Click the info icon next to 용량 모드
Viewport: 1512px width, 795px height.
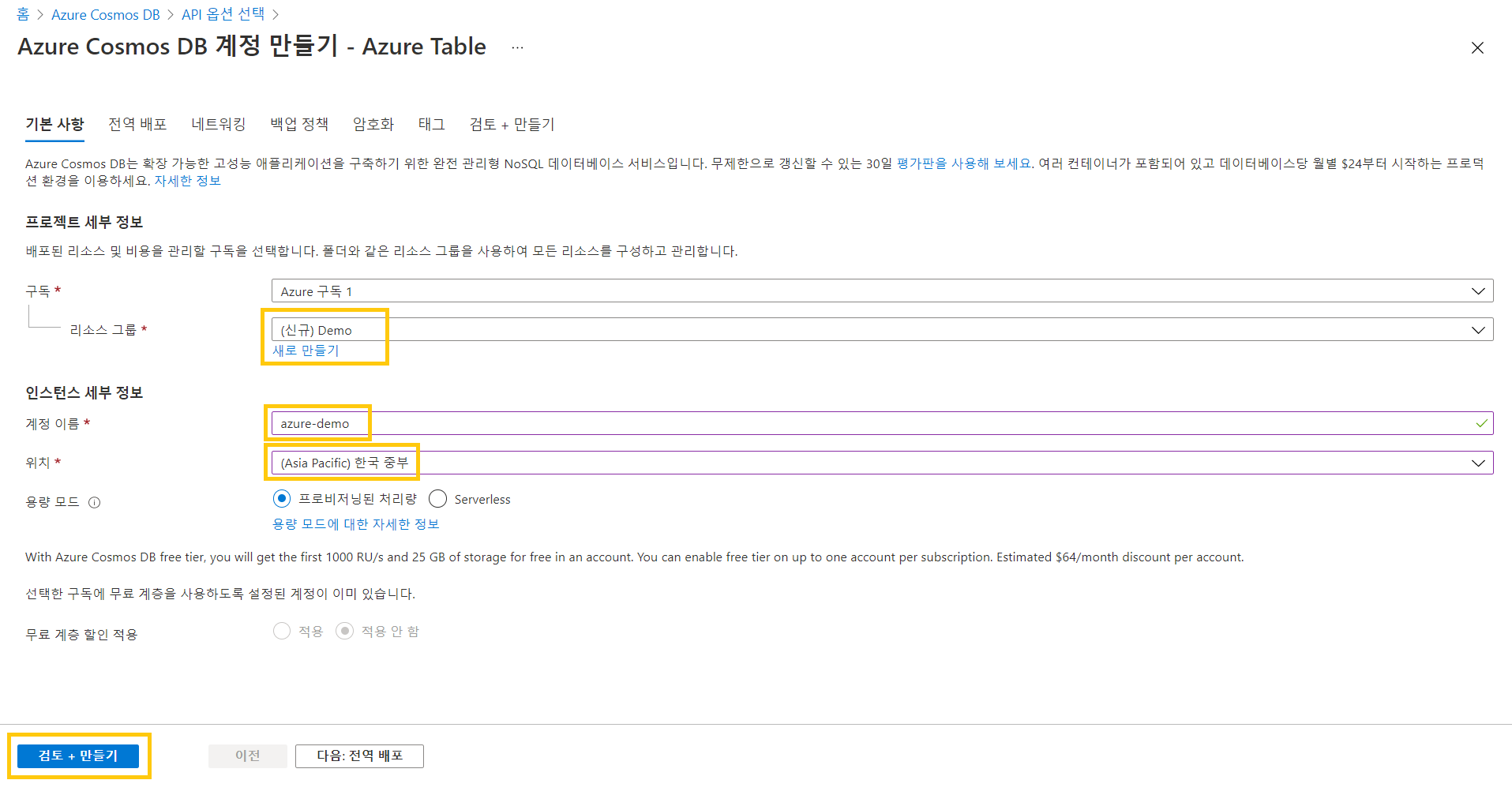click(x=95, y=502)
